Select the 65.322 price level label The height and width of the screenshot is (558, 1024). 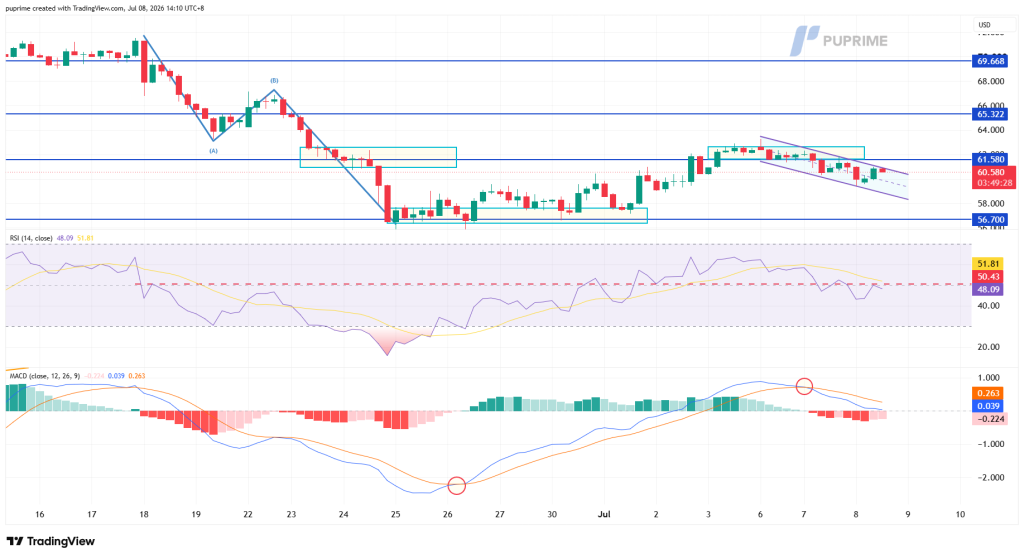(x=990, y=114)
